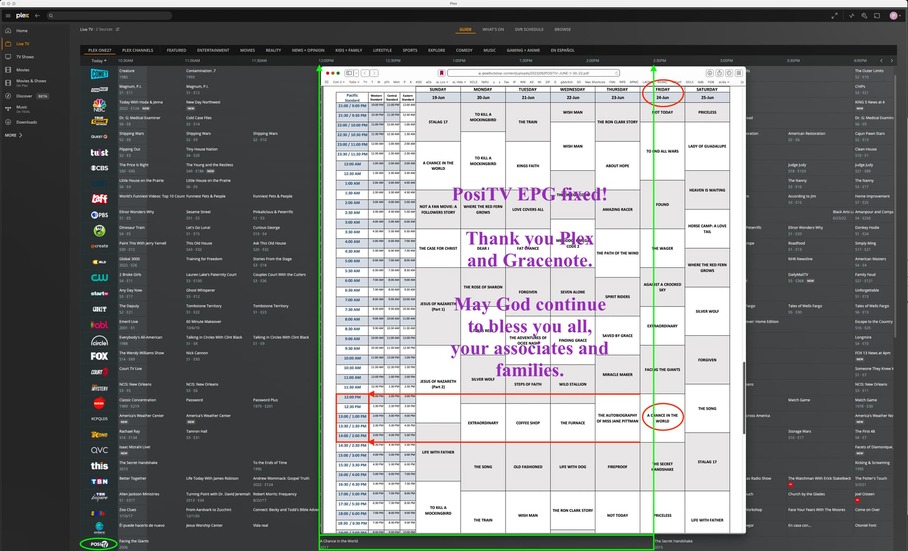Image resolution: width=908 pixels, height=551 pixels.
Task: Go back with the Plex back arrow
Action: click(38, 16)
